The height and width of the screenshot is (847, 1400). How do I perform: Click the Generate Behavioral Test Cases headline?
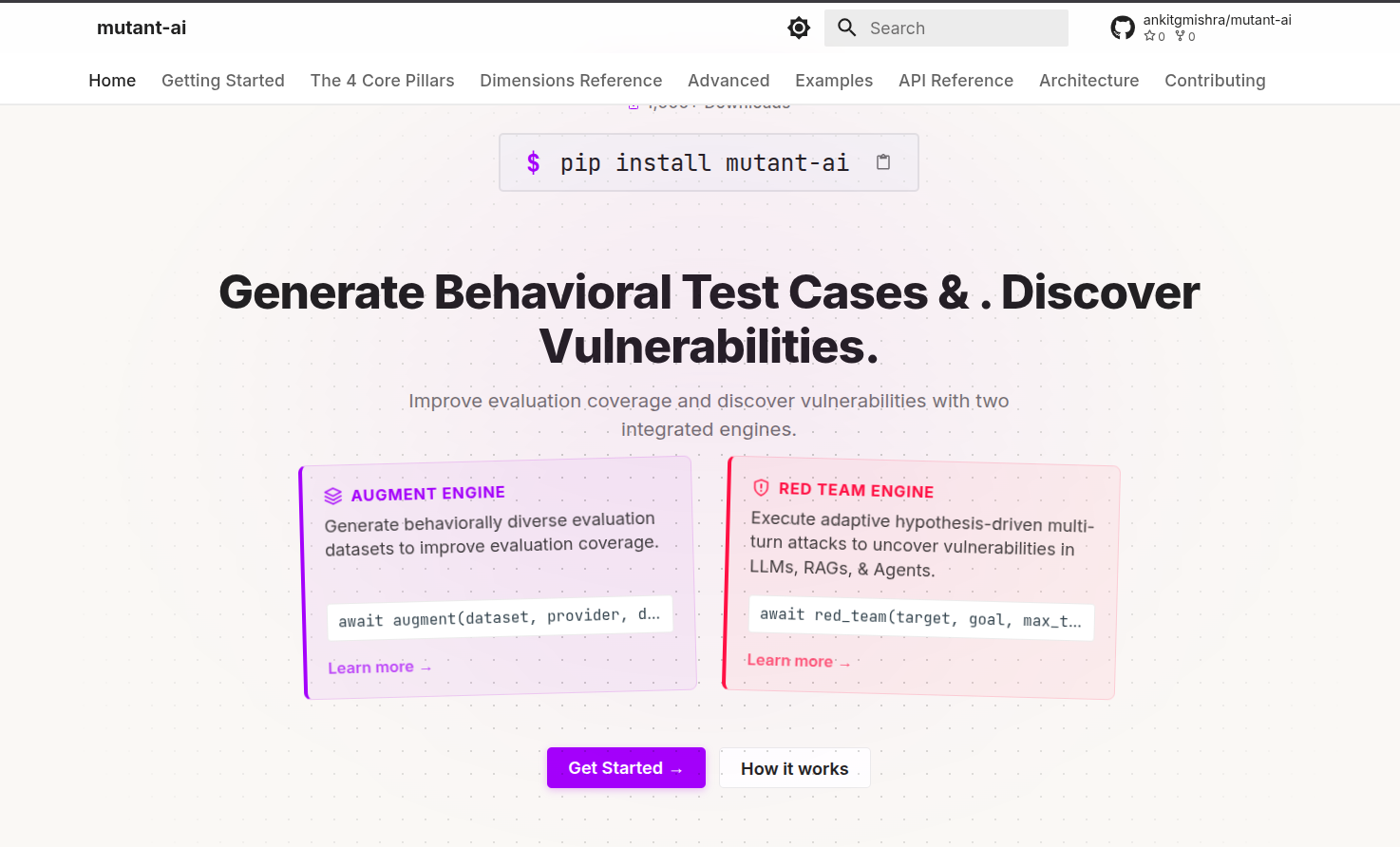[709, 319]
